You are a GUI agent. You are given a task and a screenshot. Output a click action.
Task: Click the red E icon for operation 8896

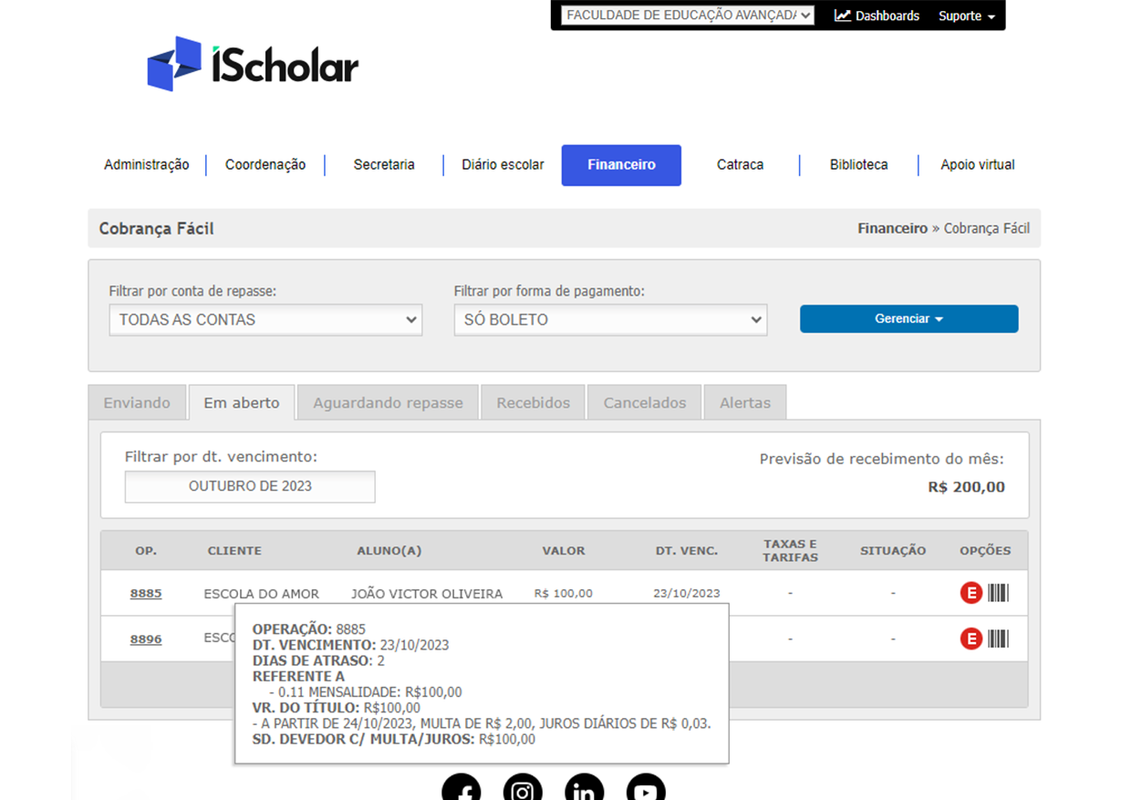point(971,638)
